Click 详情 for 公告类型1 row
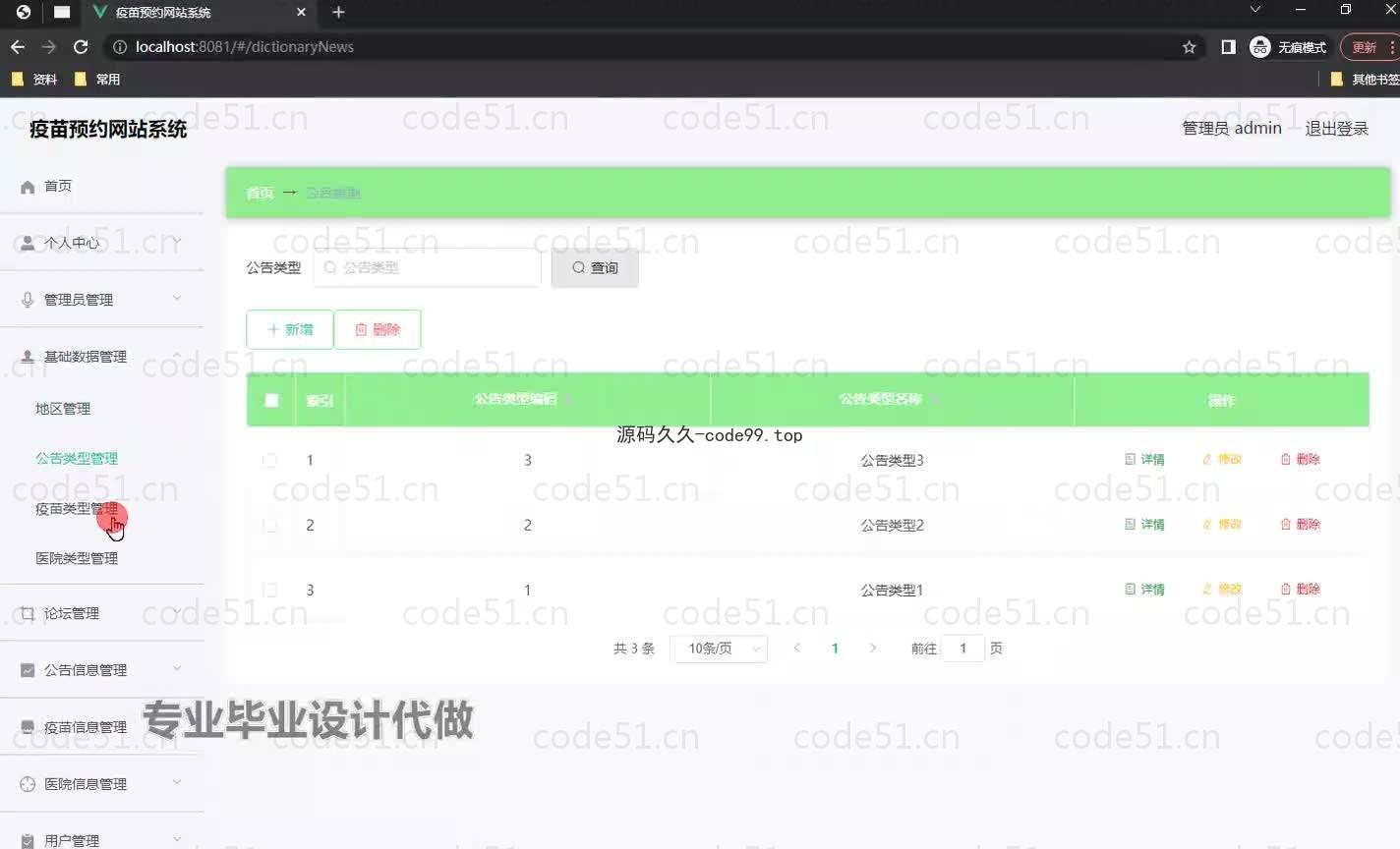 tap(1144, 589)
